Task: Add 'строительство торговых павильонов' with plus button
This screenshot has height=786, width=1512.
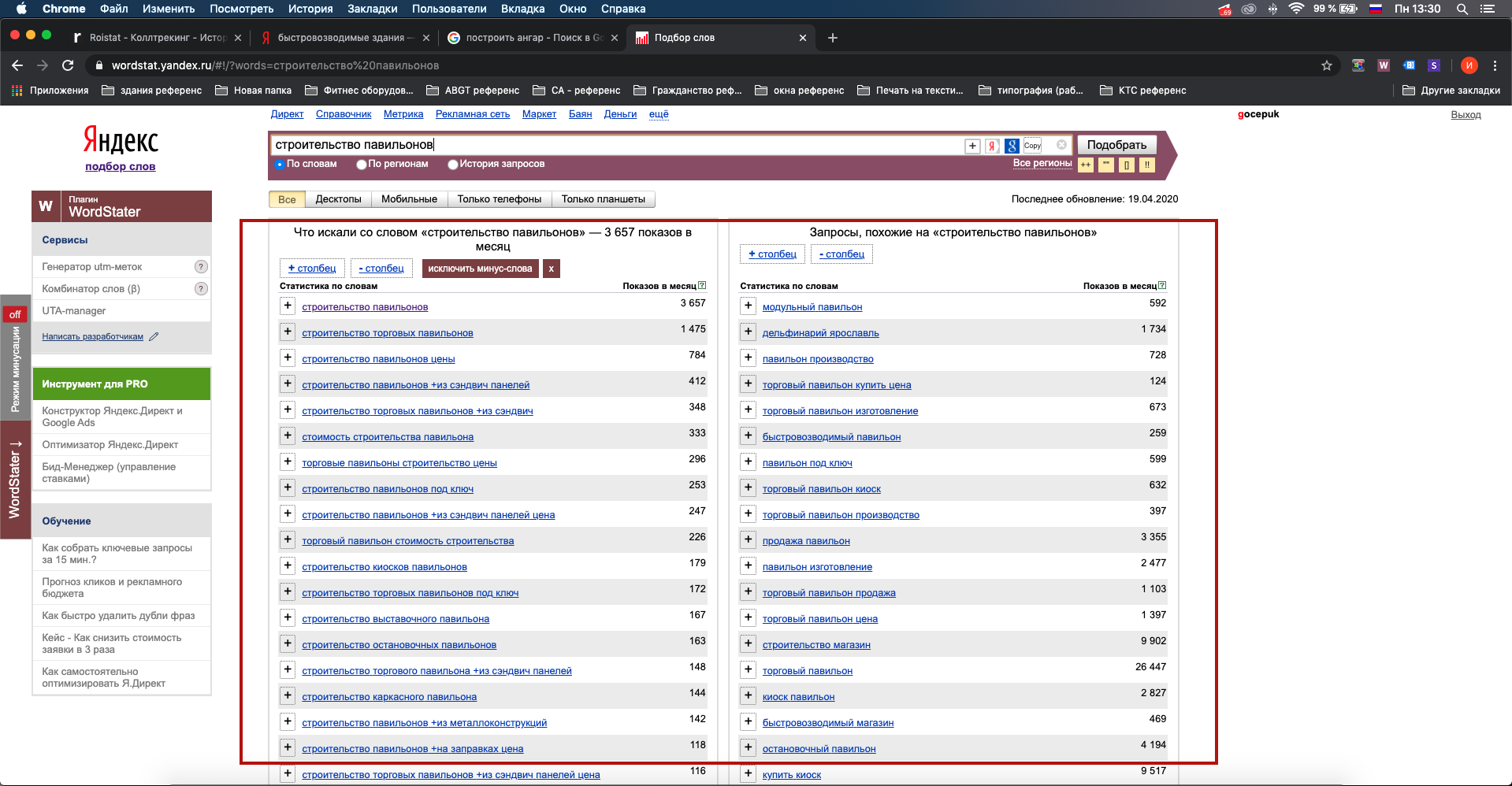Action: [288, 332]
